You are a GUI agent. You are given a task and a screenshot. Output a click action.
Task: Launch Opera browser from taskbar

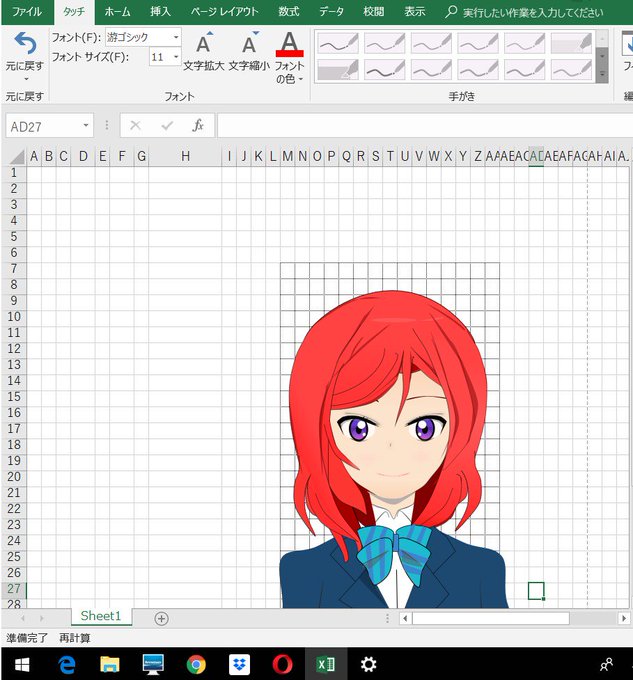282,664
